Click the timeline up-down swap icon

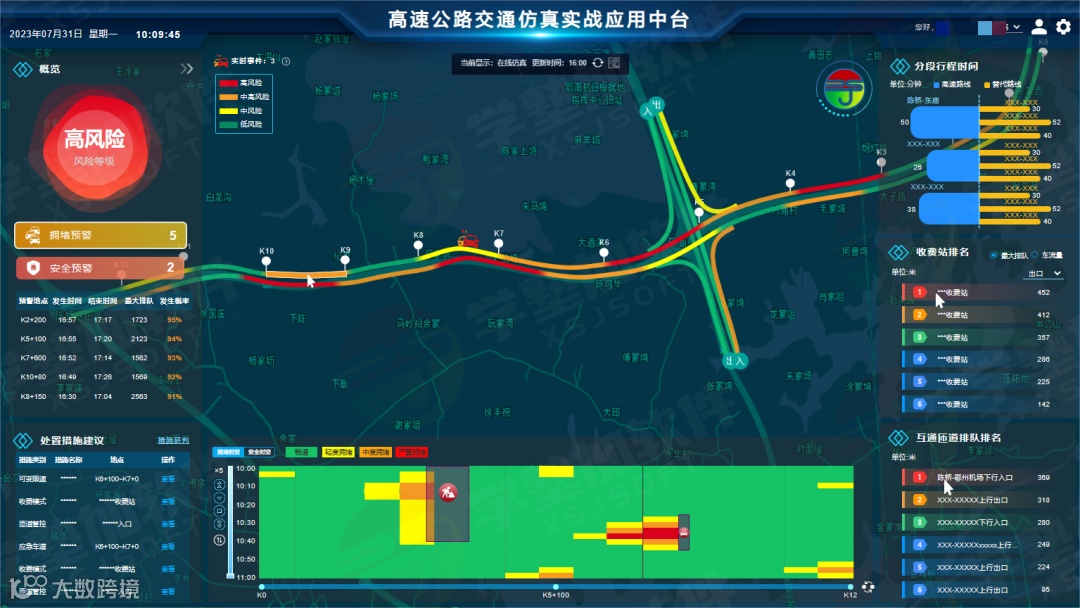click(219, 541)
